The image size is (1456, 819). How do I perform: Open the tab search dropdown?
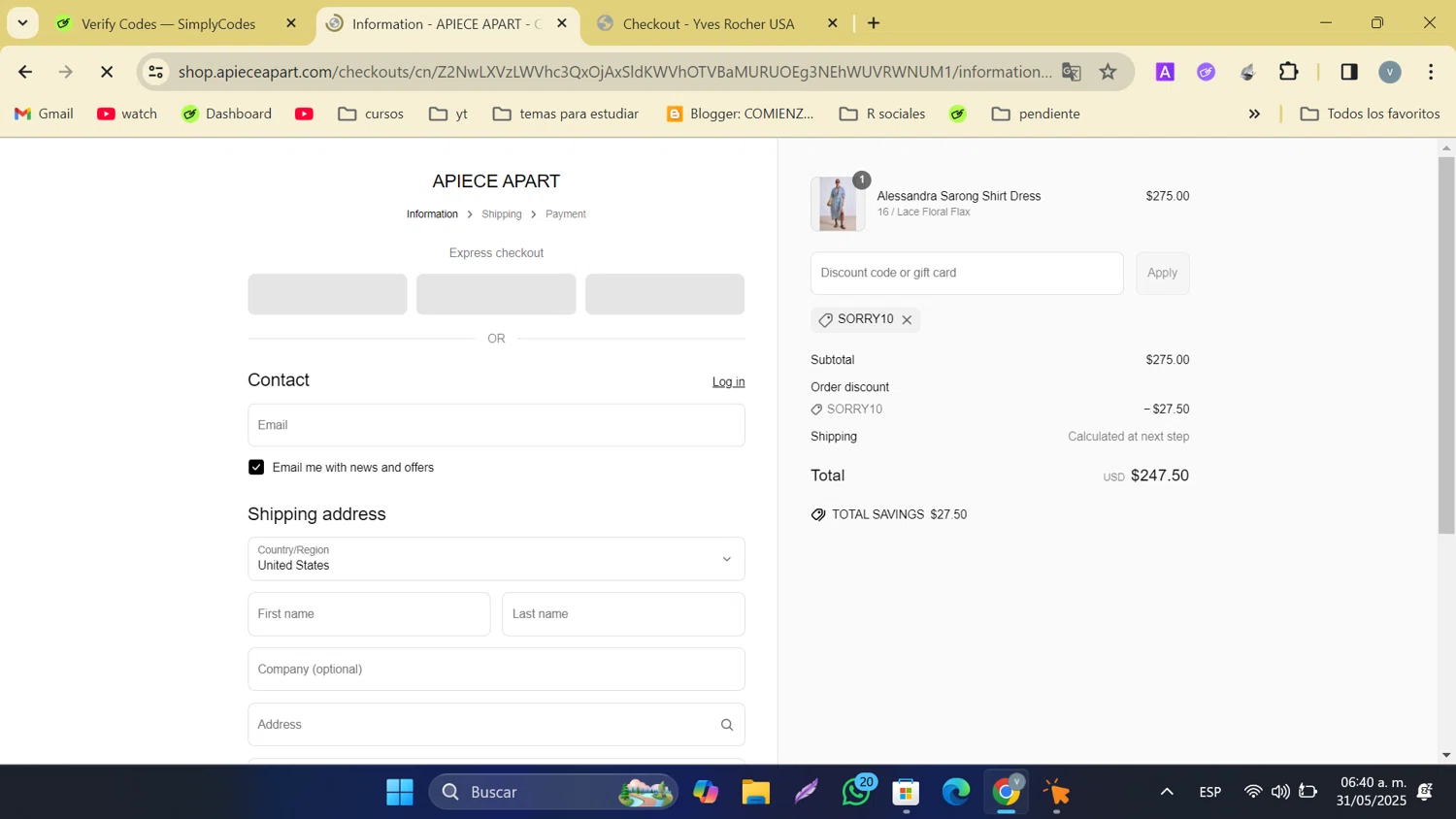pos(22,22)
